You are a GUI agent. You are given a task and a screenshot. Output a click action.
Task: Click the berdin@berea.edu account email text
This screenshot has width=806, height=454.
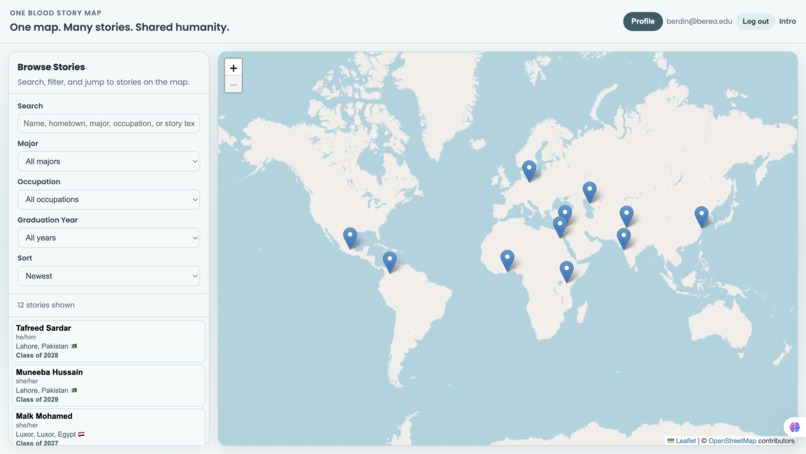[x=699, y=21]
